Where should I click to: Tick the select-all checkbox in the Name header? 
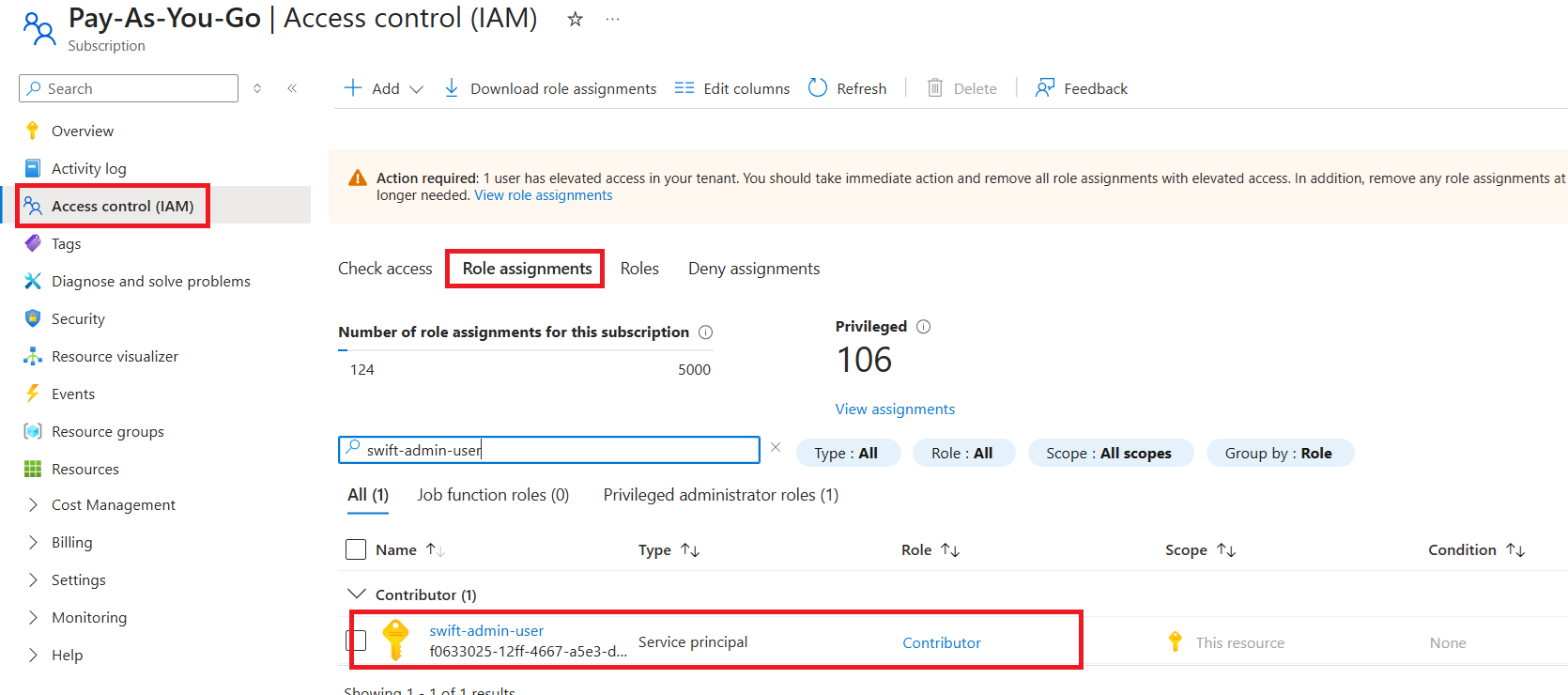point(356,549)
